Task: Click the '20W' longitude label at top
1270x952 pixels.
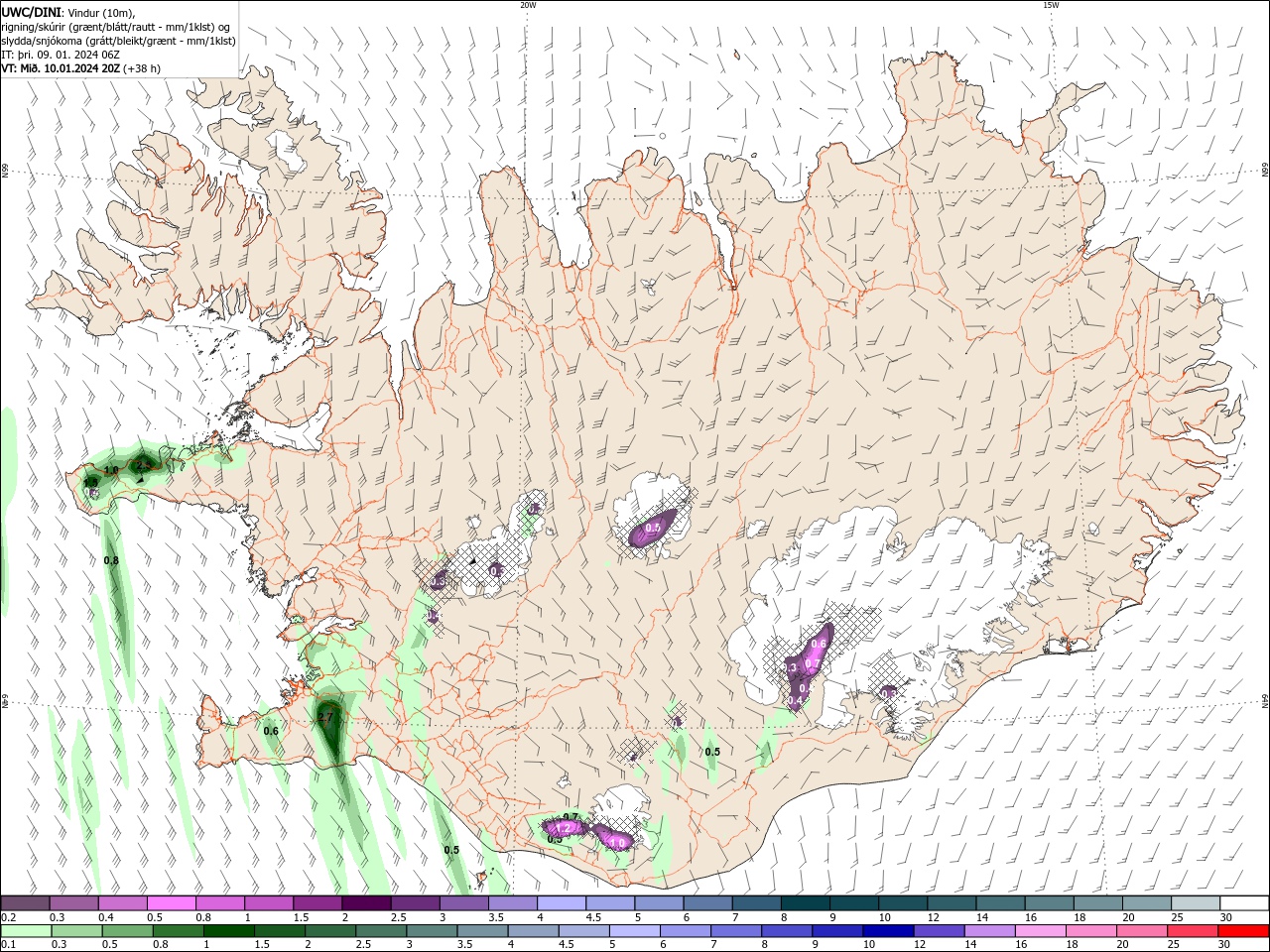Action: [528, 5]
